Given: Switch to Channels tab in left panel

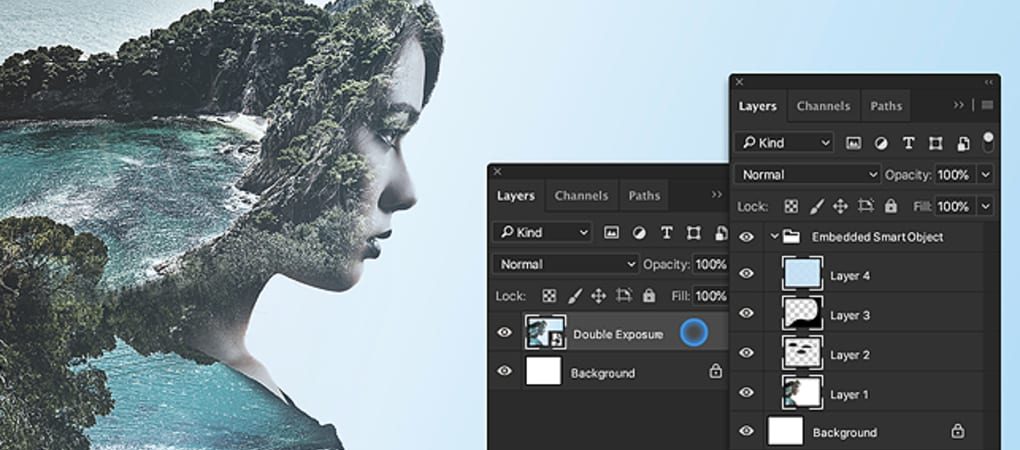Looking at the screenshot, I should point(581,196).
